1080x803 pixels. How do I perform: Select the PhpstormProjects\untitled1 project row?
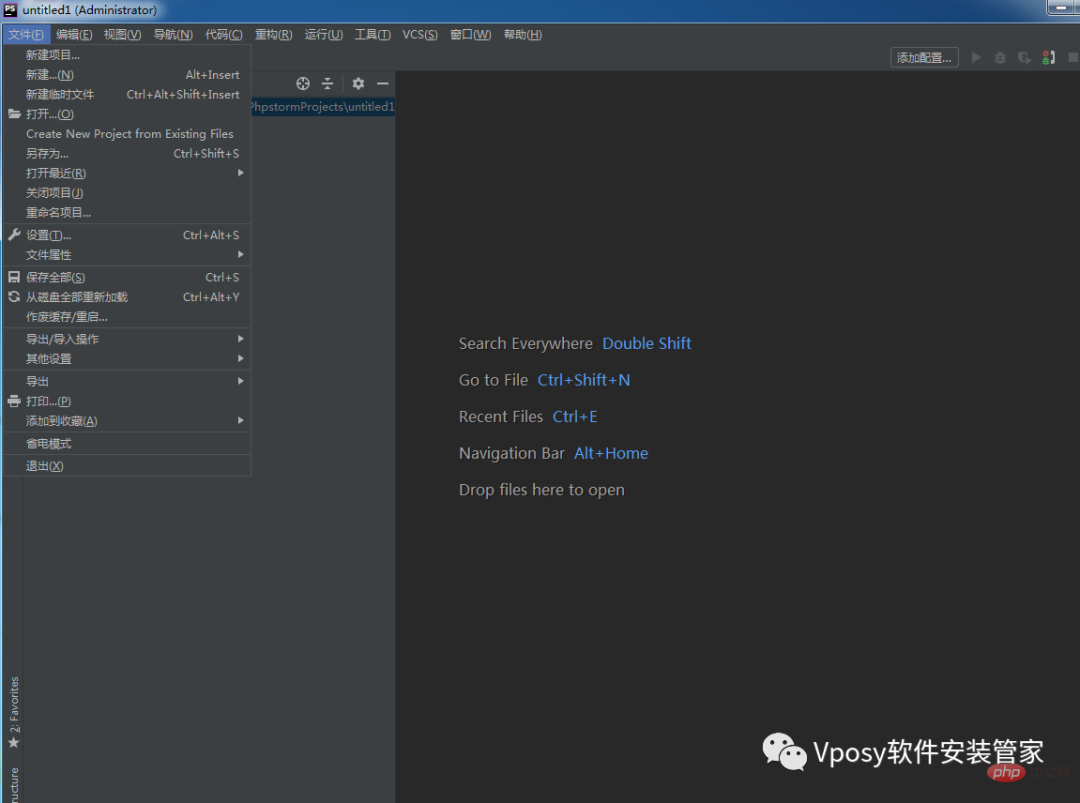click(x=323, y=107)
